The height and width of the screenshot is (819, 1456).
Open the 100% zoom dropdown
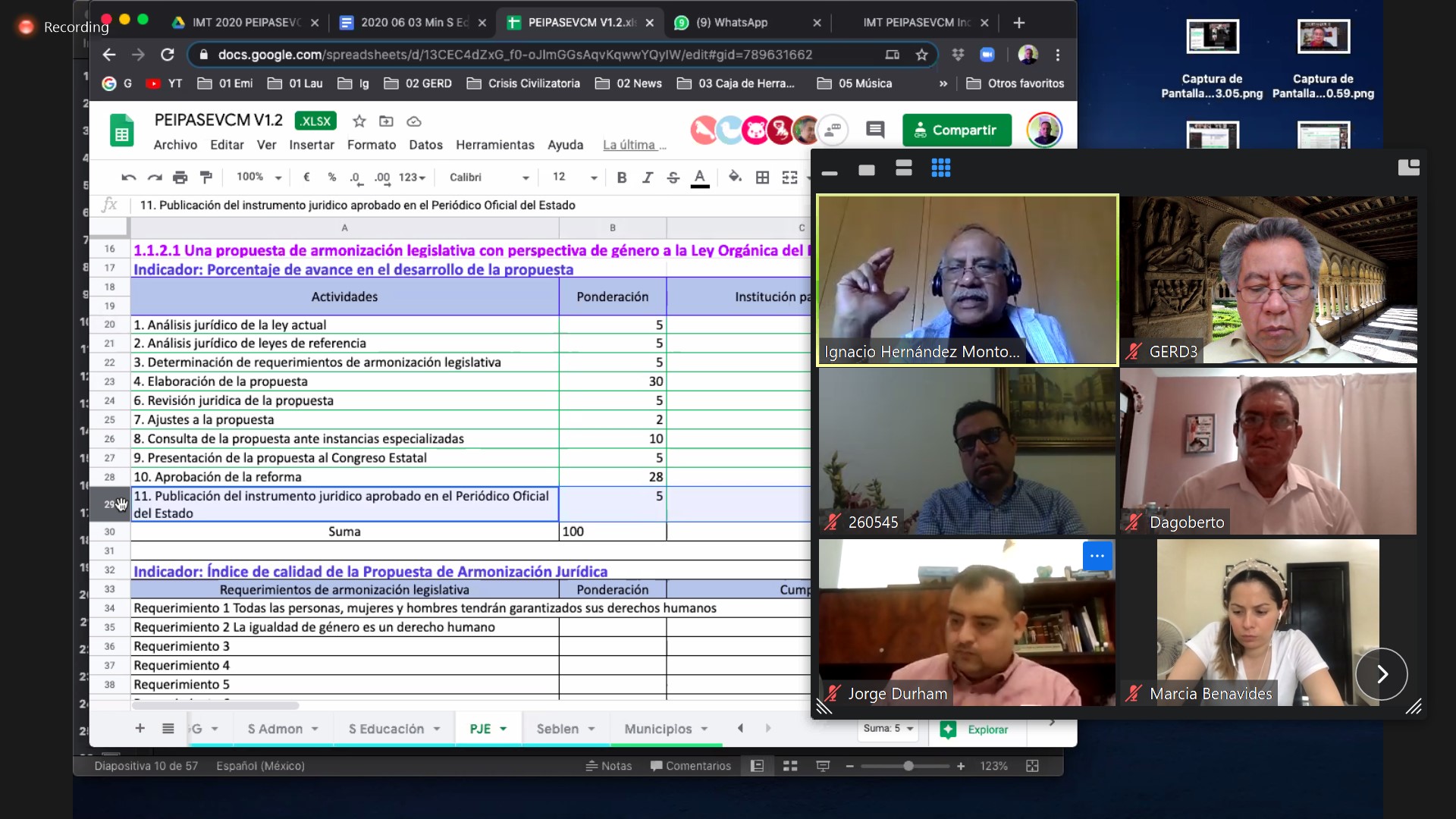click(259, 177)
